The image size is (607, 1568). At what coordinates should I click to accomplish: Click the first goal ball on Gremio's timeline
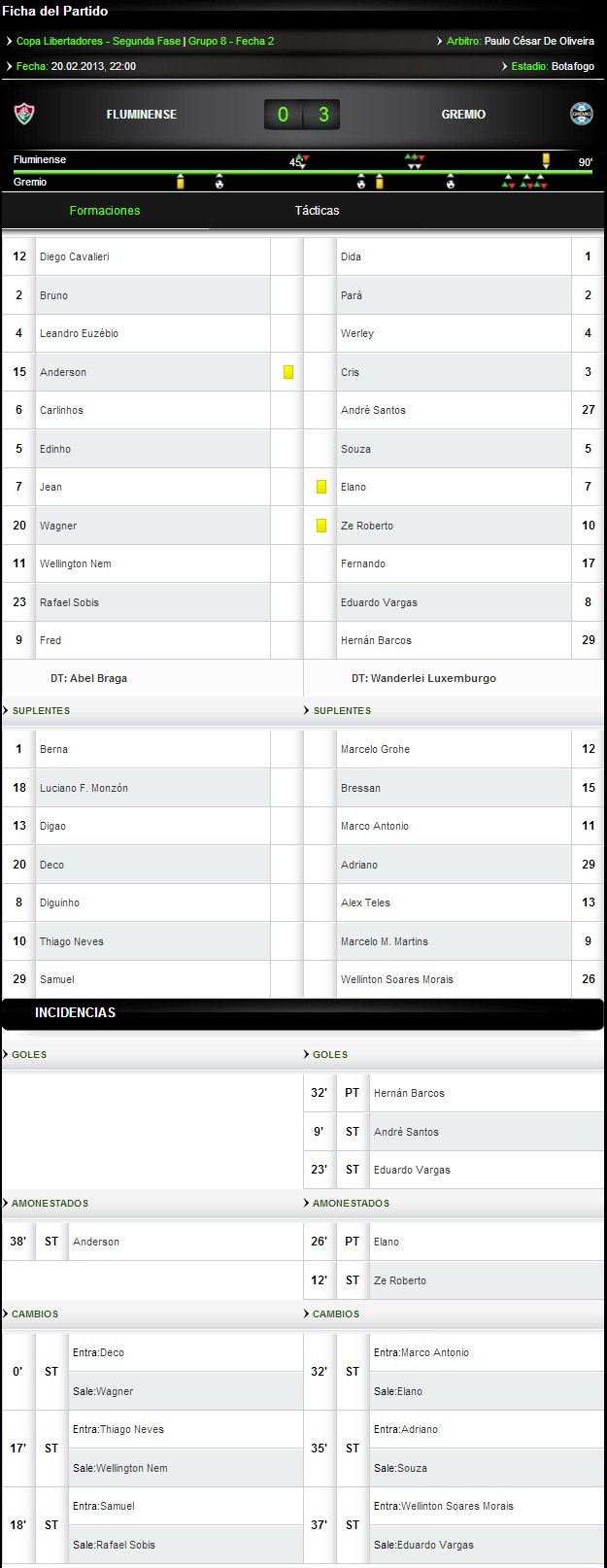(219, 182)
